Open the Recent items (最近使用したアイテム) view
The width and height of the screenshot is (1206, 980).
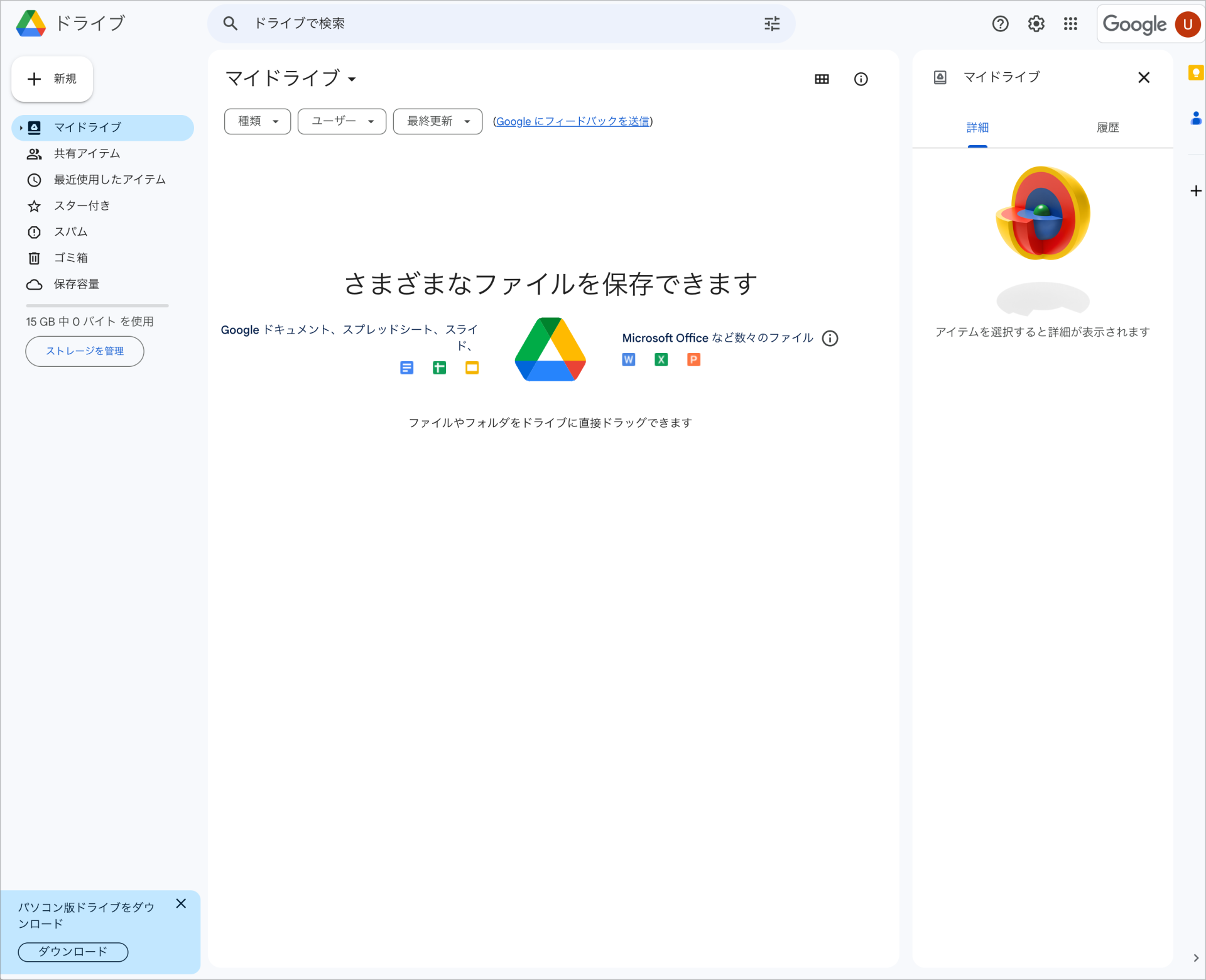coord(108,179)
